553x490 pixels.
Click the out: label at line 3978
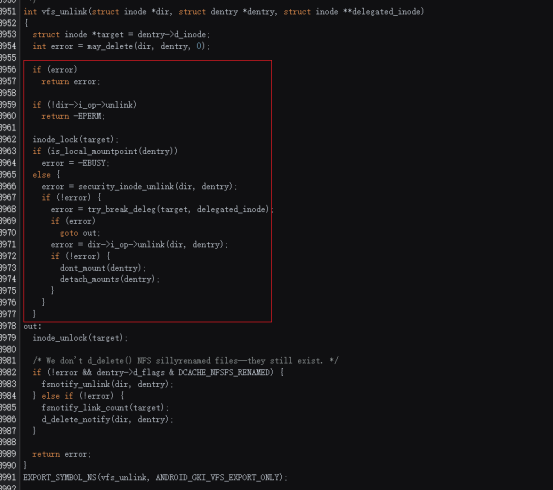pyautogui.click(x=32, y=326)
